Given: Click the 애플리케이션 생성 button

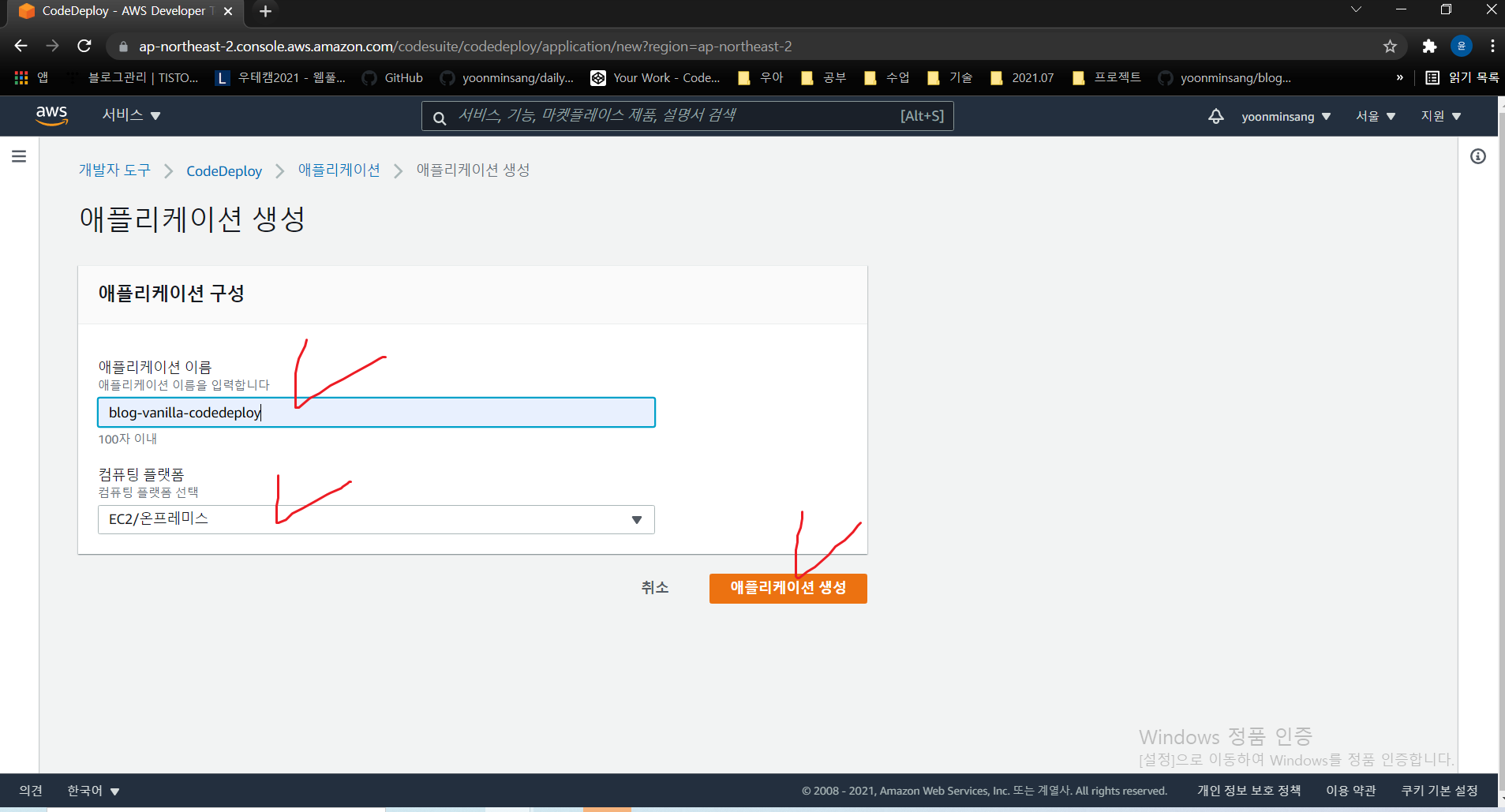Looking at the screenshot, I should click(x=788, y=589).
